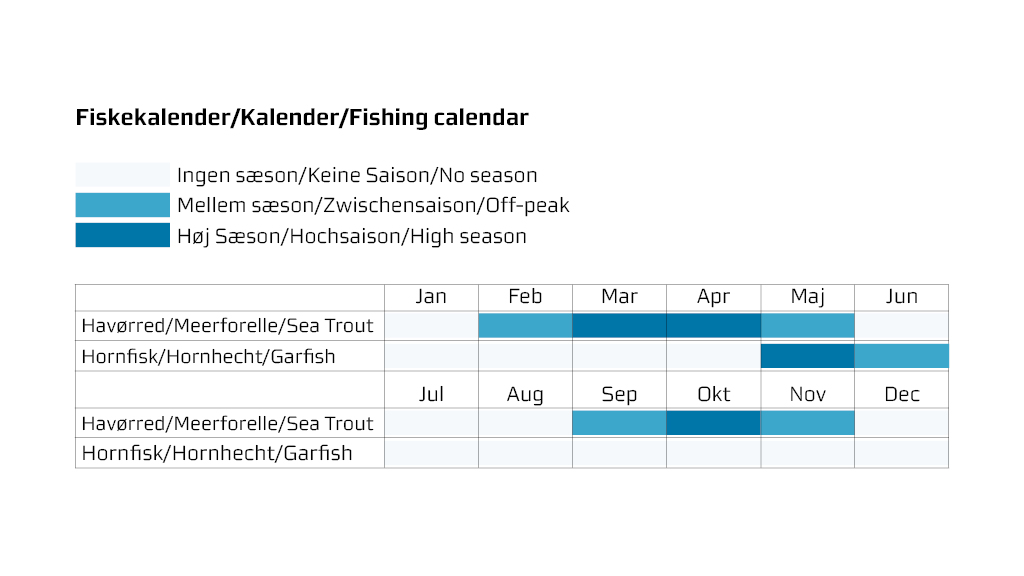The width and height of the screenshot is (1024, 576).
Task: Click the Garfish Jun off-peak cell
Action: pyautogui.click(x=902, y=356)
